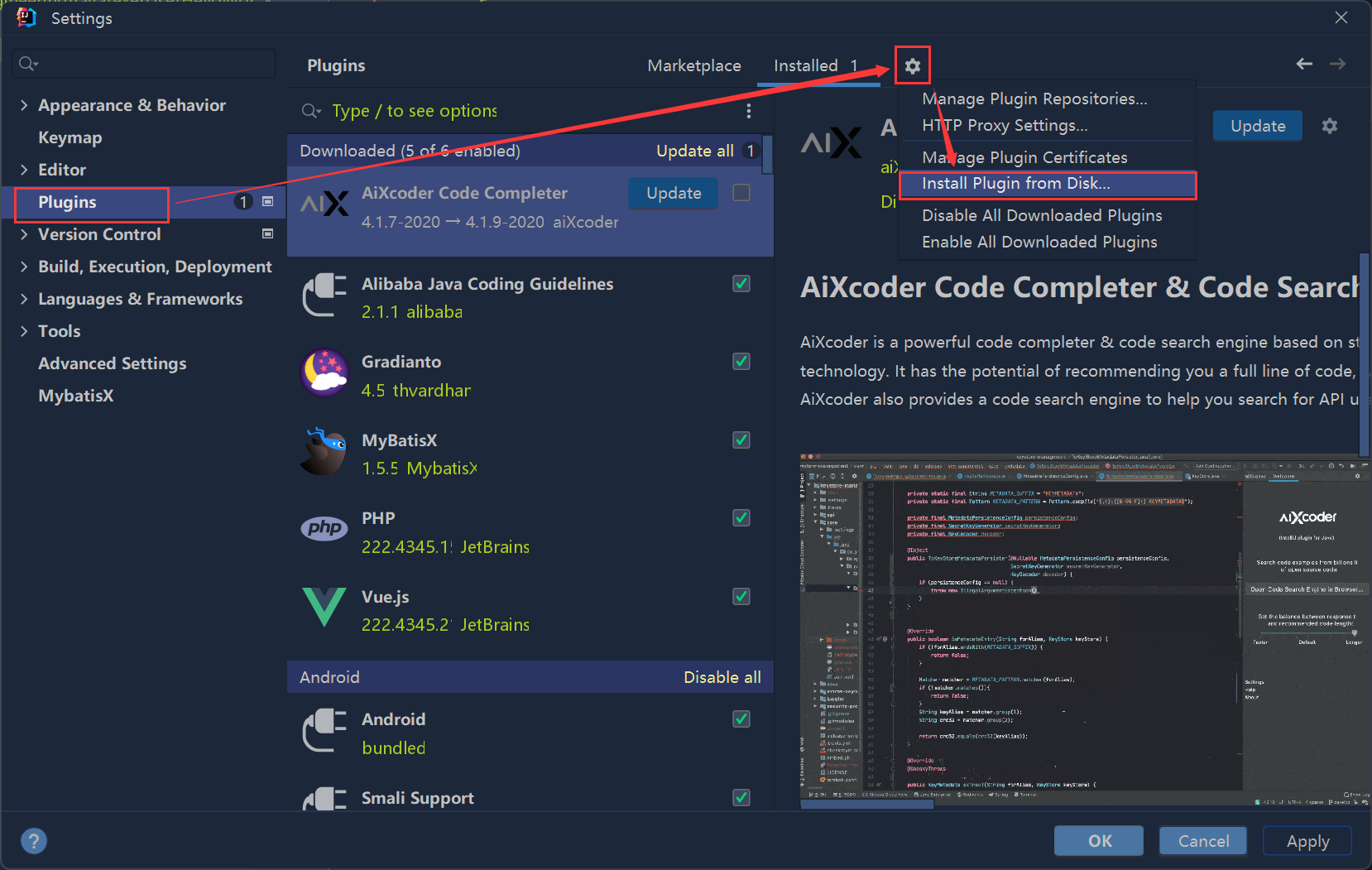This screenshot has height=870, width=1372.
Task: Open the plugins gear settings icon
Action: click(x=912, y=65)
